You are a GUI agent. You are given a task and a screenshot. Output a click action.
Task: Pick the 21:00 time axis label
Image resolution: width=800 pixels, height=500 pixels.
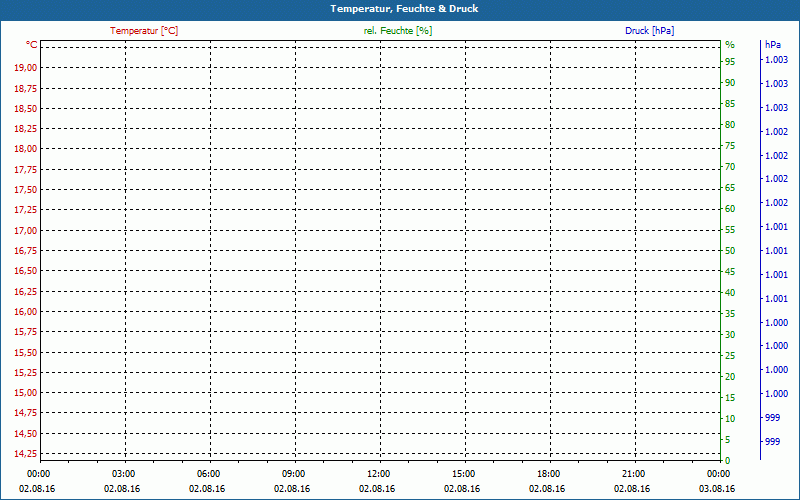click(633, 473)
